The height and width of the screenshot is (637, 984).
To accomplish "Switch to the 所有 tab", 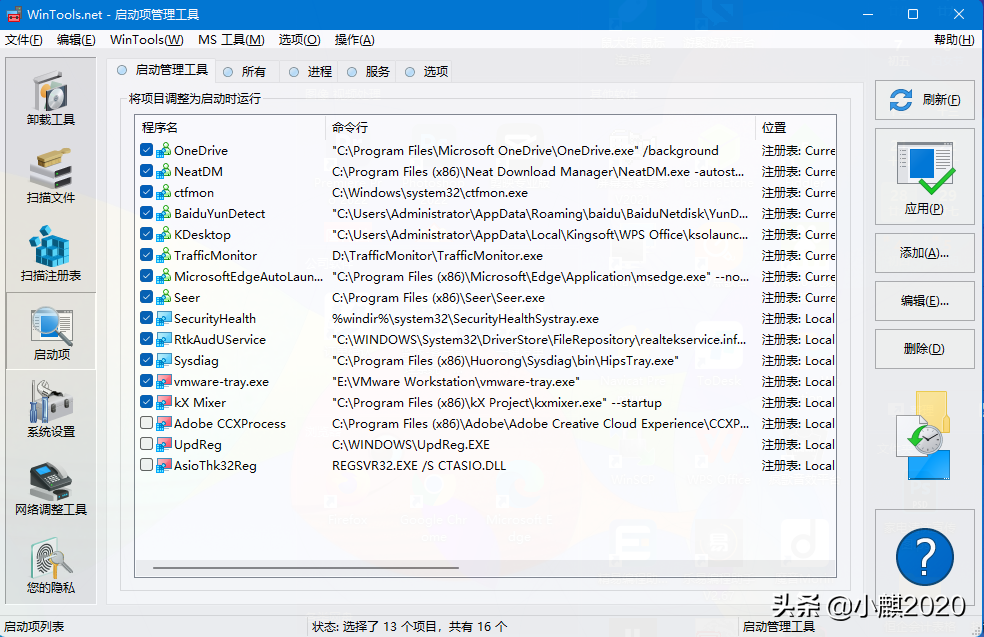I will tap(245, 72).
